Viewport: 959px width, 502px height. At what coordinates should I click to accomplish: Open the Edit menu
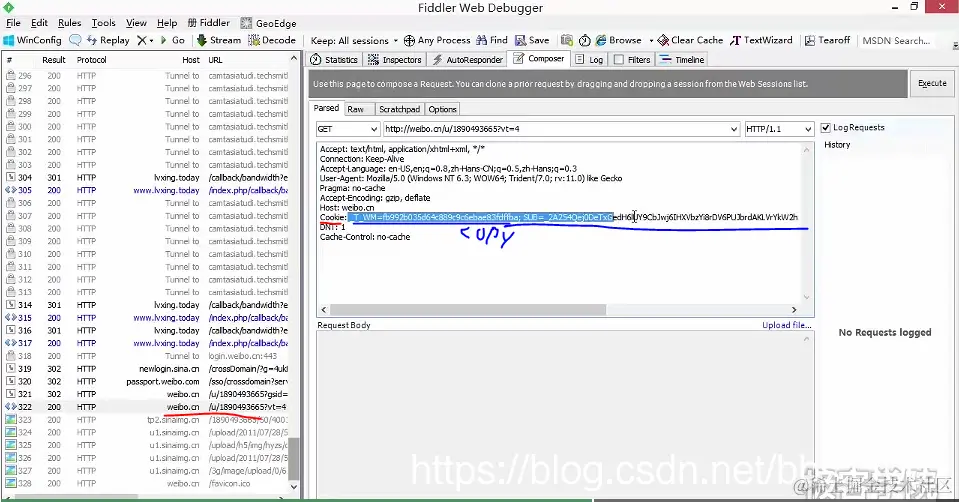coord(39,23)
